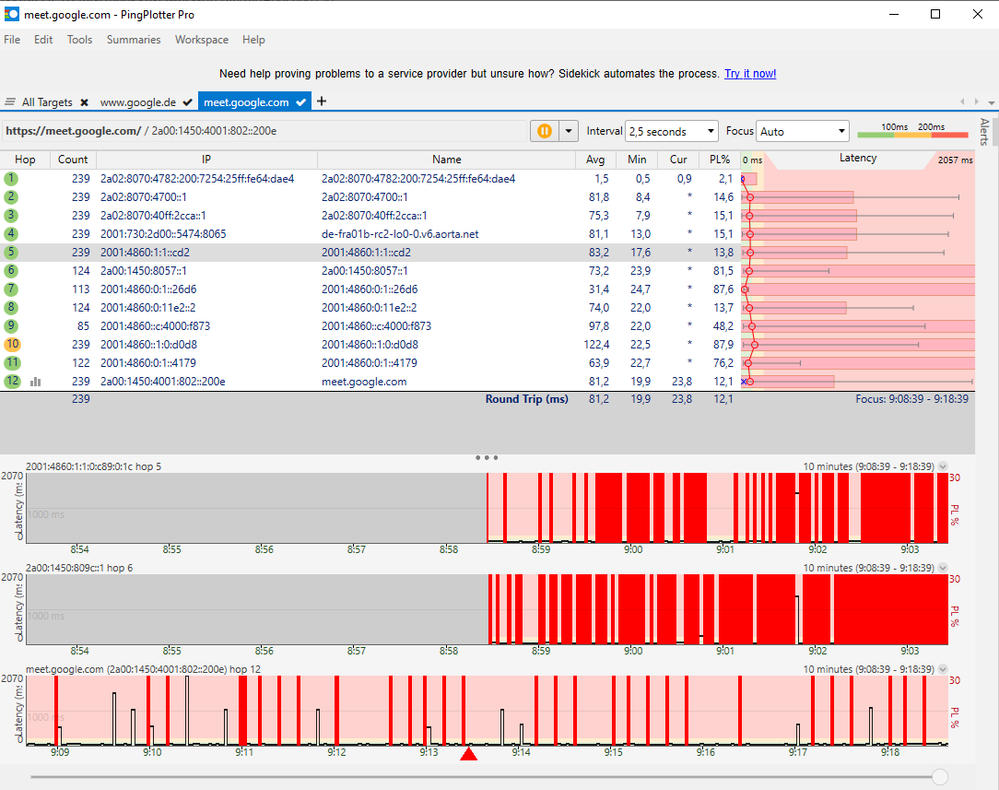Open the Interval combo box showing 2,5 seconds
The width and height of the screenshot is (999, 790).
672,131
